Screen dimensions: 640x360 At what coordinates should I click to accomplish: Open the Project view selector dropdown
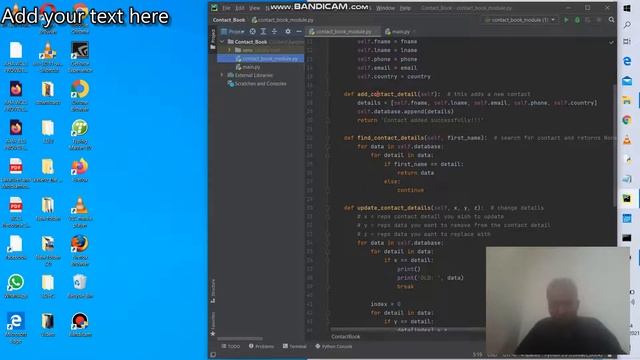click(232, 31)
